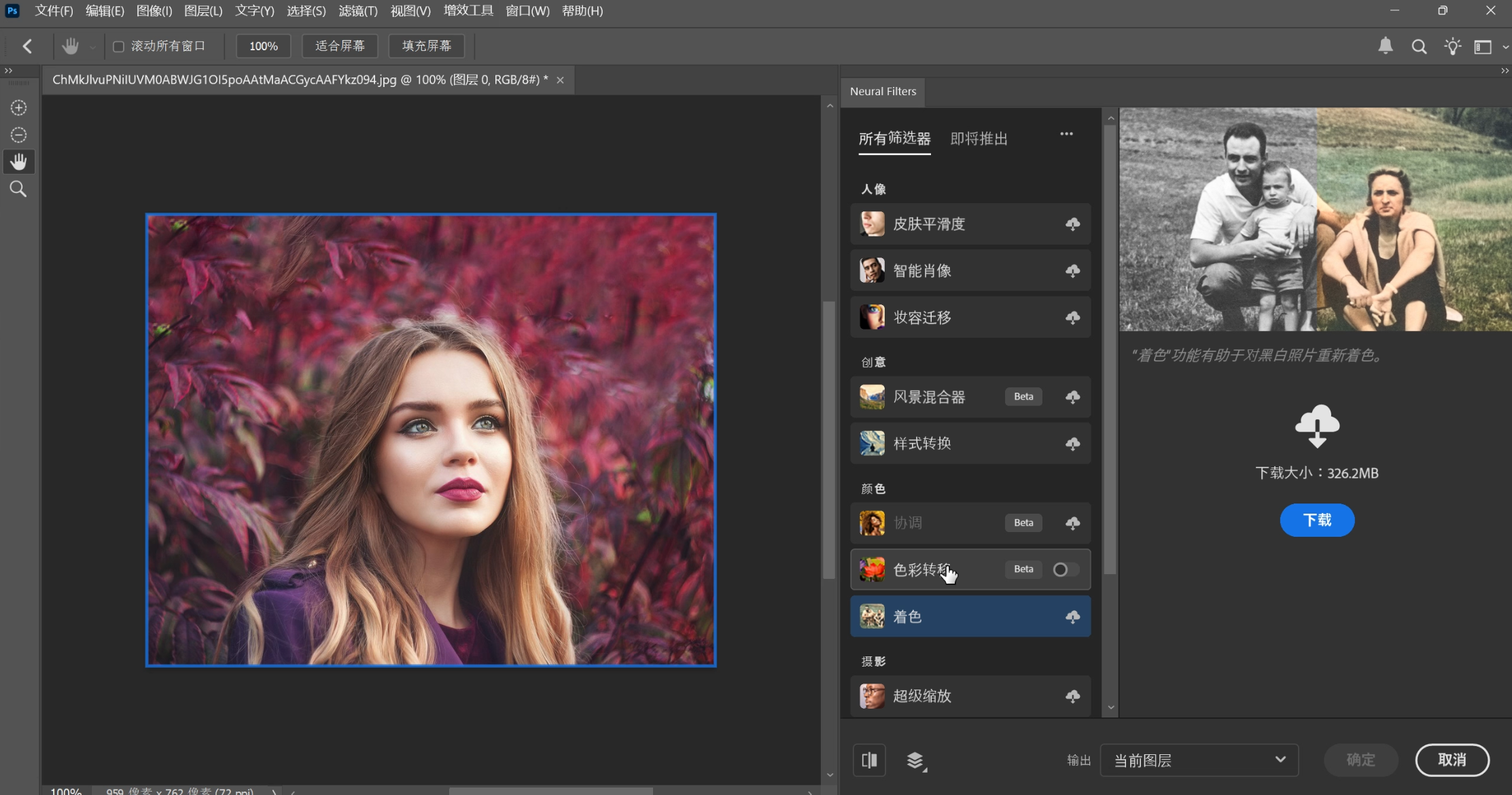This screenshot has height=795, width=1512.
Task: Open the notifications bell
Action: (1385, 46)
